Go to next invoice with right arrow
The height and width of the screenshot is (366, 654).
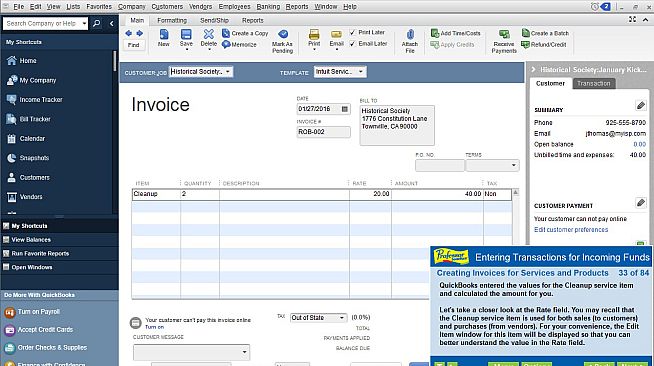[x=139, y=33]
